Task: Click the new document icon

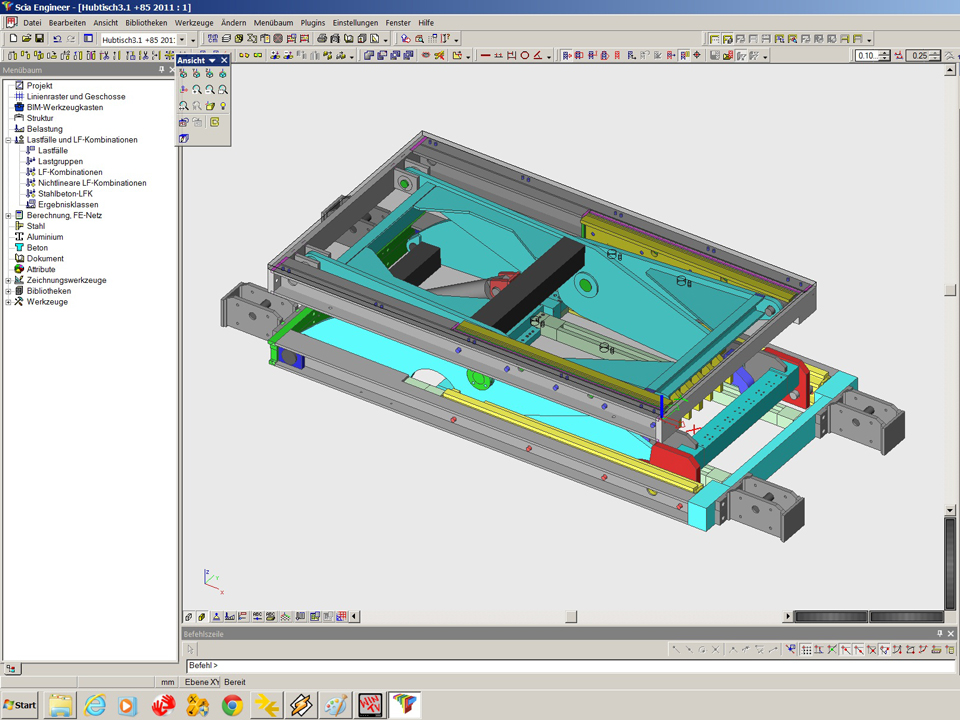Action: coord(13,39)
